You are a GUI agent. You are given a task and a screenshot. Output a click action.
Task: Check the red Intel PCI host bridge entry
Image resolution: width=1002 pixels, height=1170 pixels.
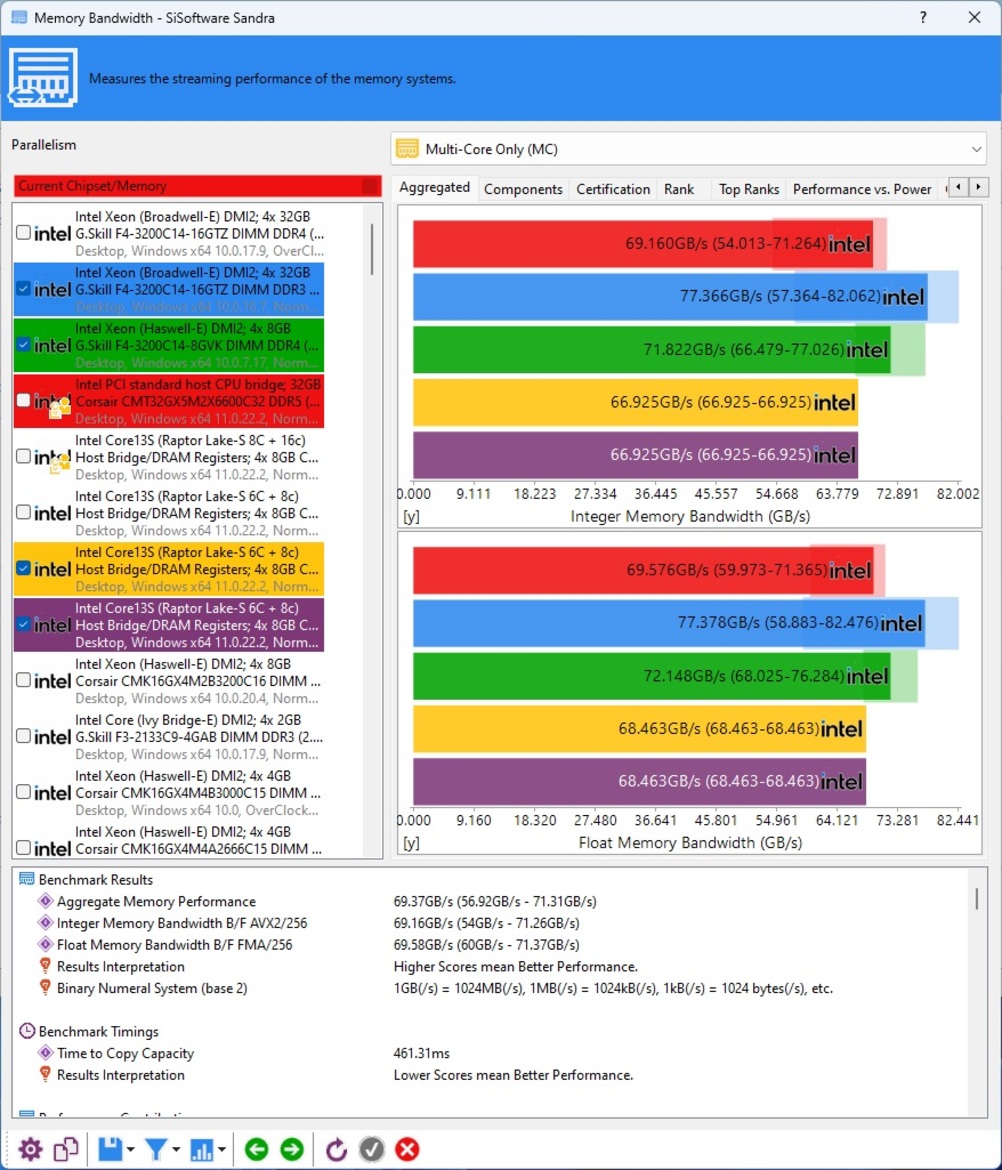(x=23, y=400)
